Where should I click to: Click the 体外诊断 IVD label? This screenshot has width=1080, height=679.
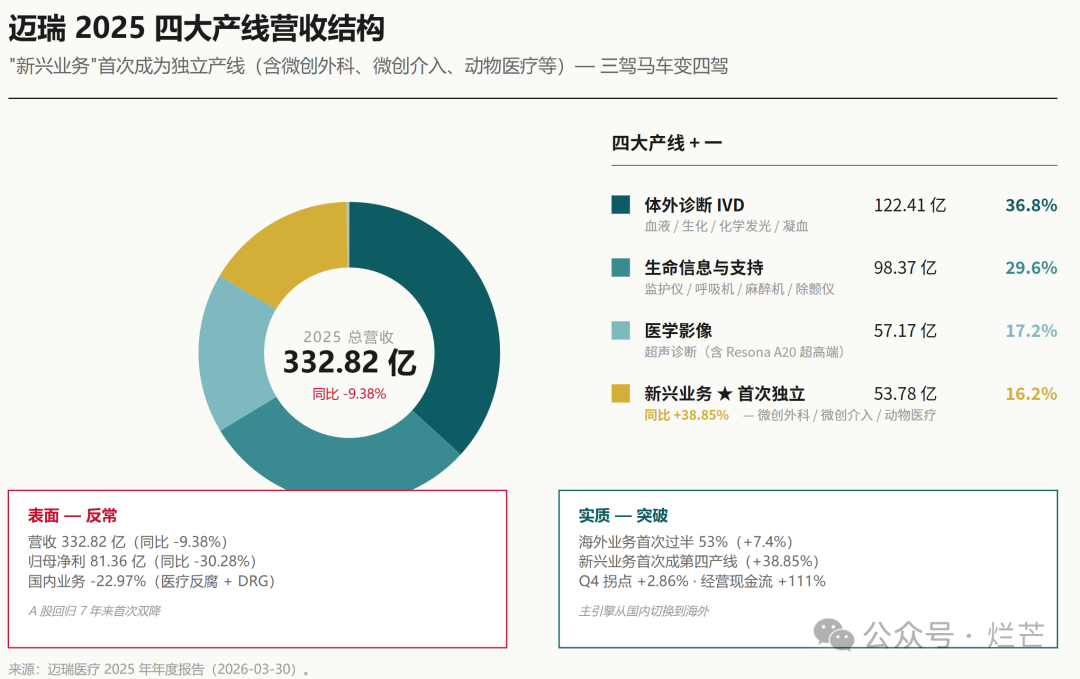694,205
